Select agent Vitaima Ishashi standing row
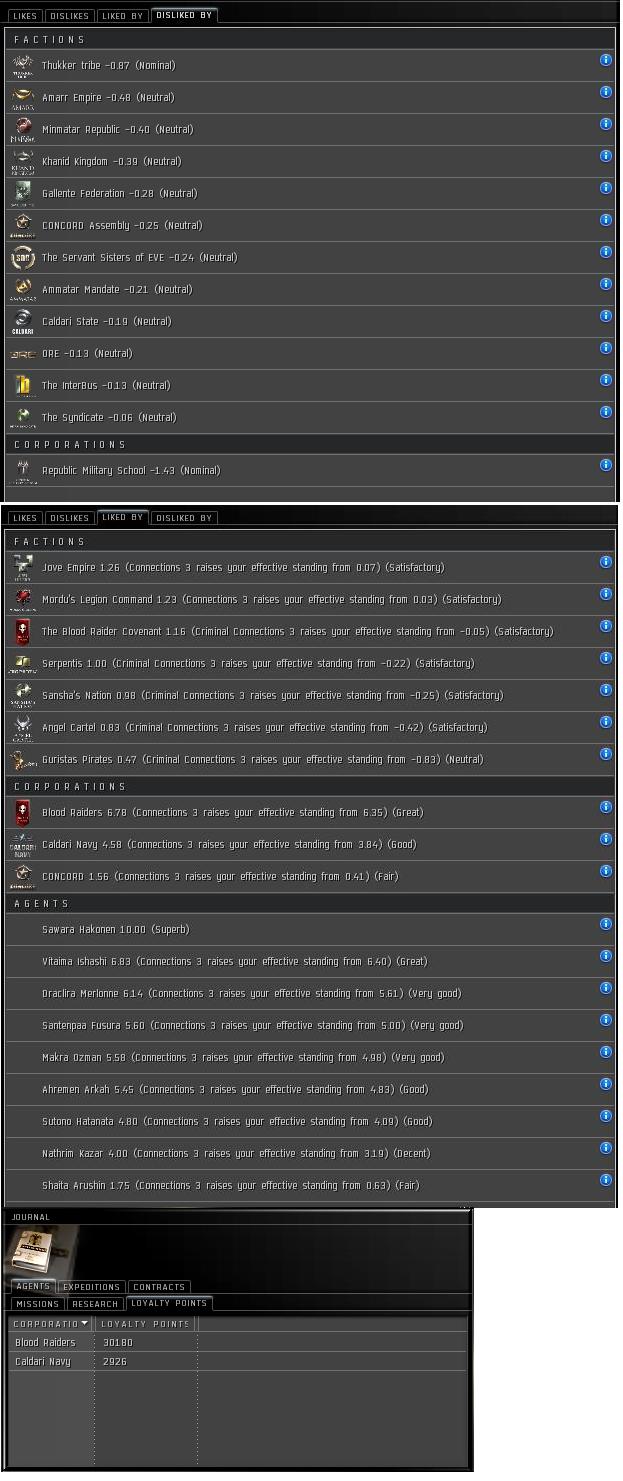The image size is (623, 1481). (x=300, y=961)
